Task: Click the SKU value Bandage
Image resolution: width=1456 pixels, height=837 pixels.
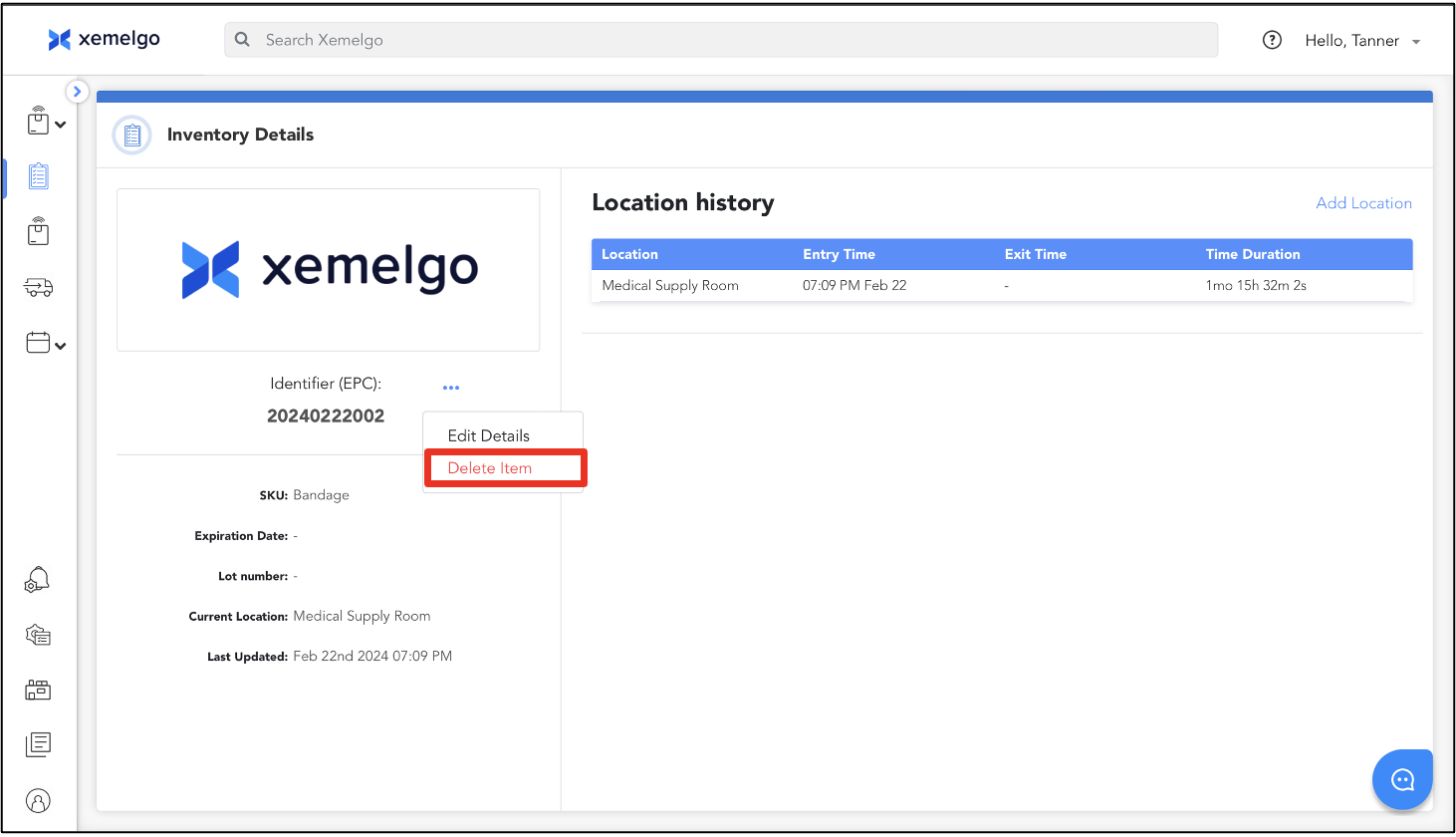Action: (321, 495)
